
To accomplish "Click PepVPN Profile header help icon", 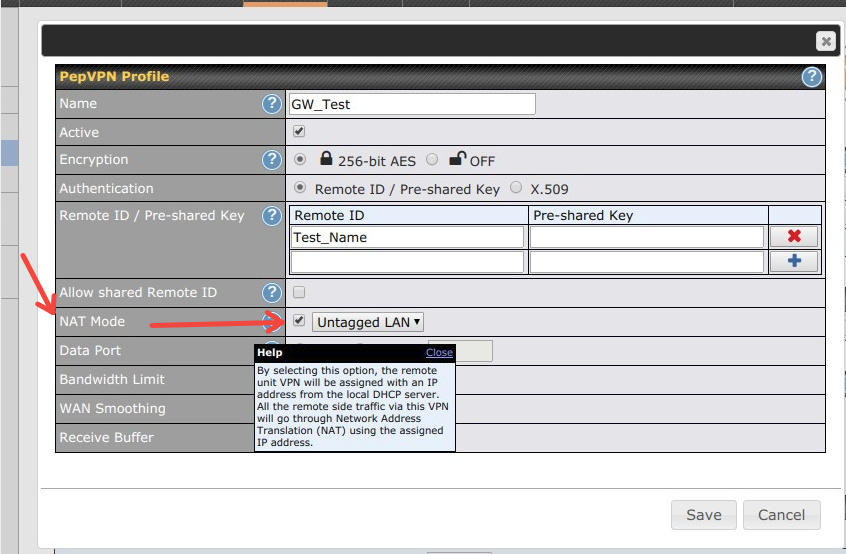I will (x=811, y=77).
